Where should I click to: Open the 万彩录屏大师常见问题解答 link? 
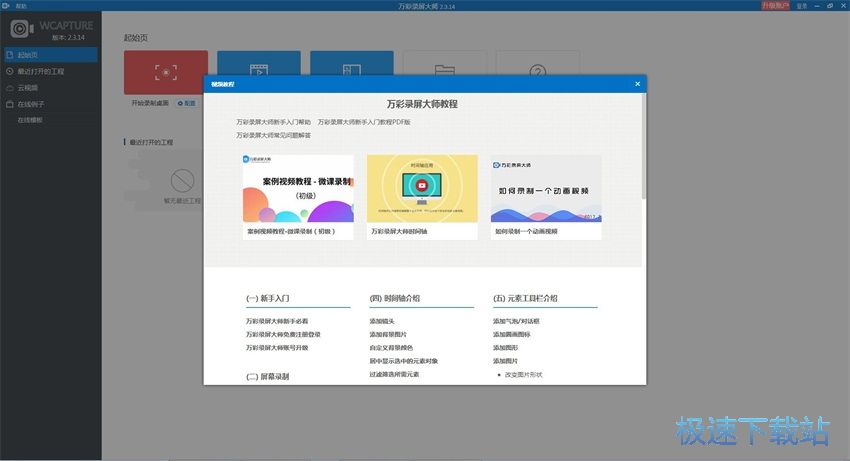coord(274,135)
